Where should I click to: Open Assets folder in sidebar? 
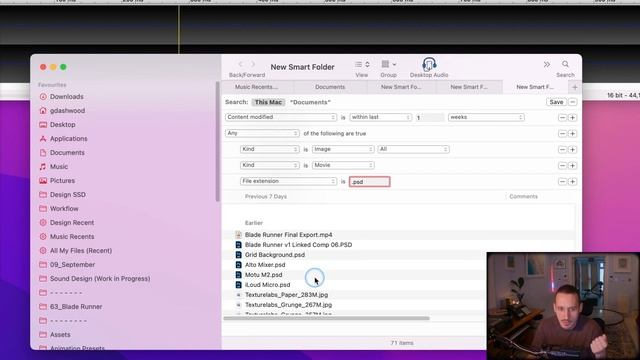coord(60,335)
